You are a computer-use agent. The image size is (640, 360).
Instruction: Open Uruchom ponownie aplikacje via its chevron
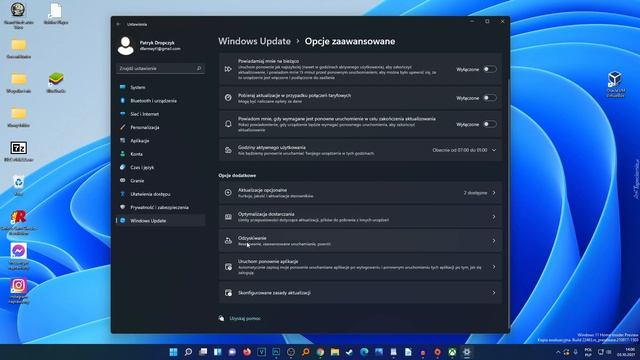pos(494,267)
